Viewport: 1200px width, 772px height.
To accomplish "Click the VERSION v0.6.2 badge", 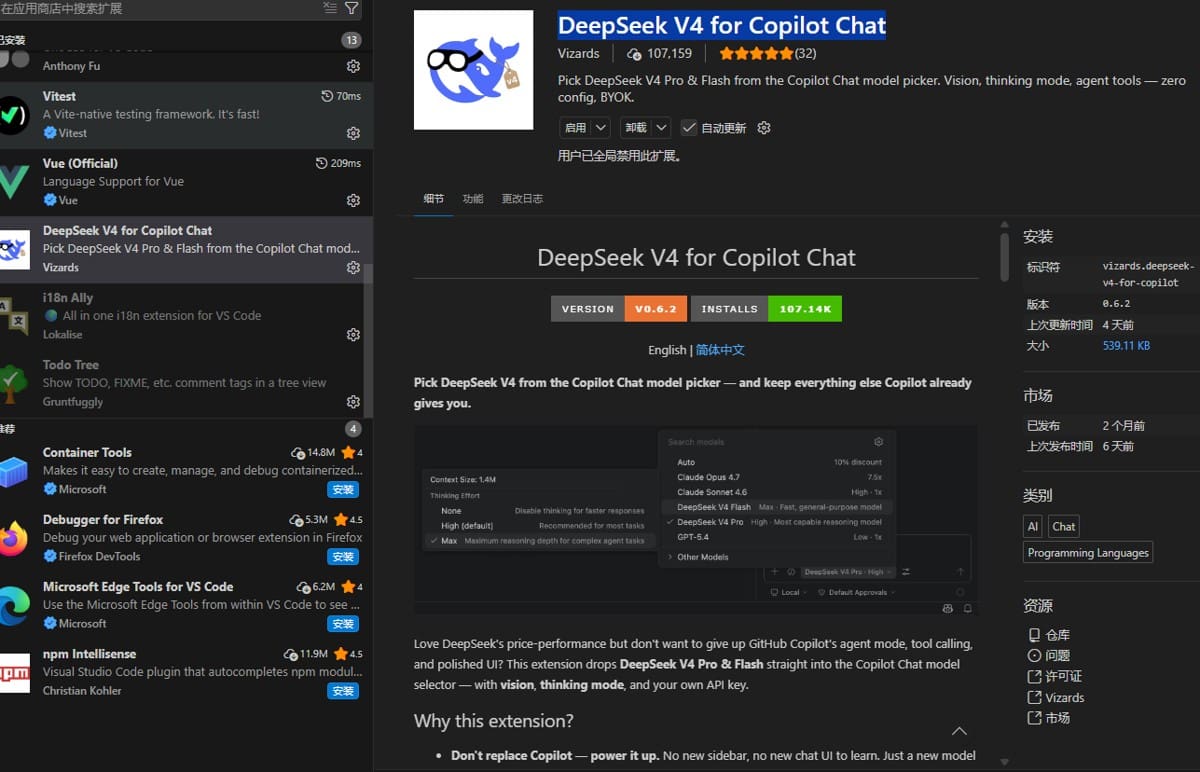I will pyautogui.click(x=617, y=309).
